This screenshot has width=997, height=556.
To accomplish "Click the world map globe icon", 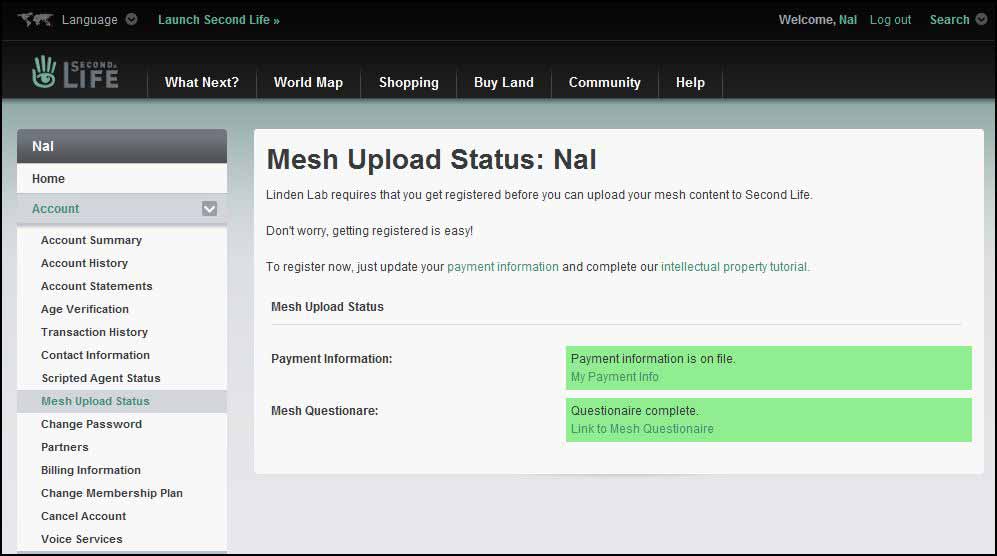I will [35, 20].
